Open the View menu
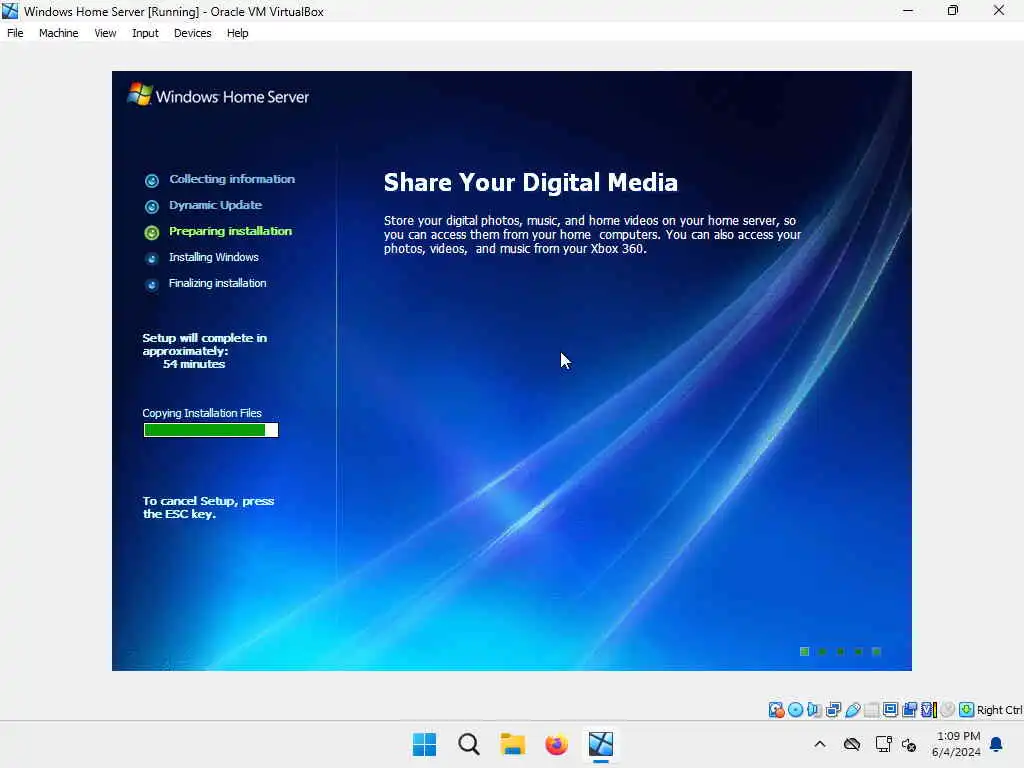Image resolution: width=1024 pixels, height=768 pixels. [x=105, y=33]
